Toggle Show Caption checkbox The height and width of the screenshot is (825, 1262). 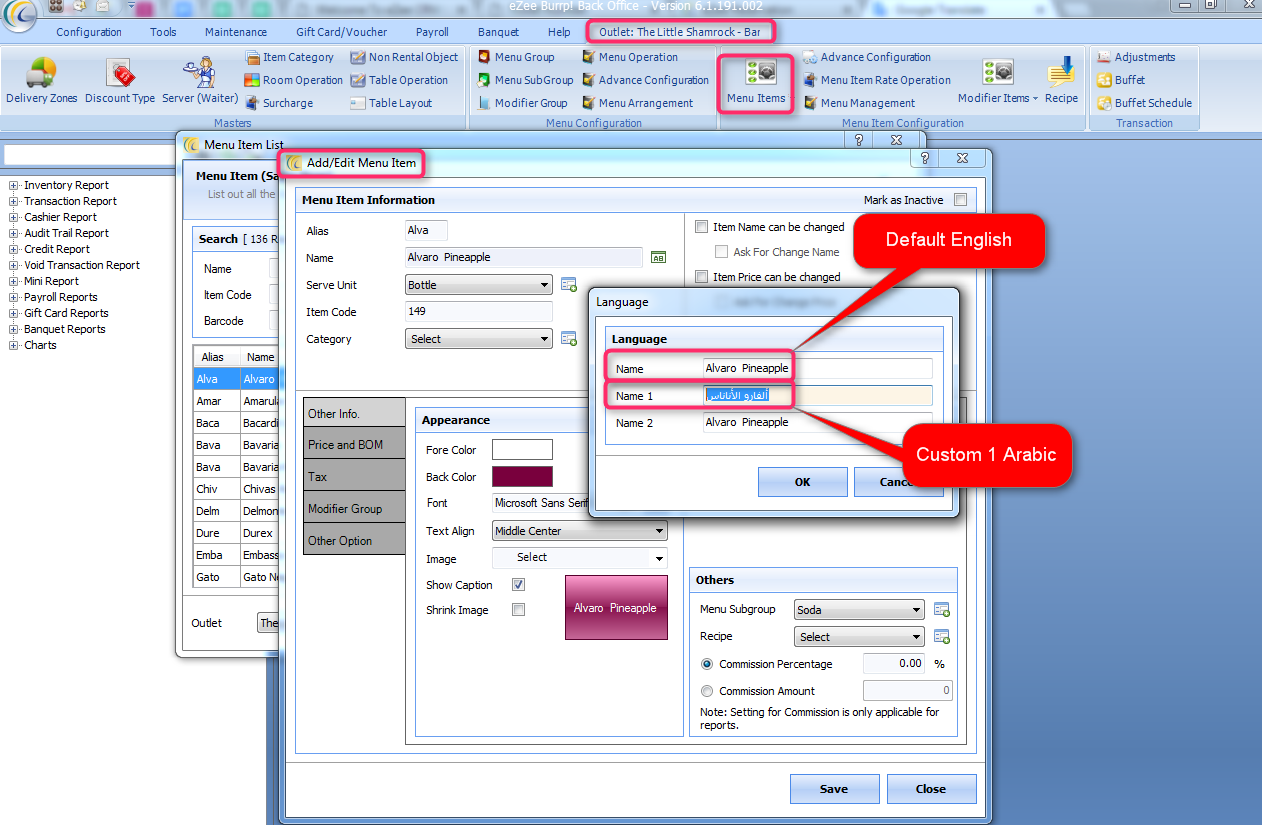click(x=518, y=585)
